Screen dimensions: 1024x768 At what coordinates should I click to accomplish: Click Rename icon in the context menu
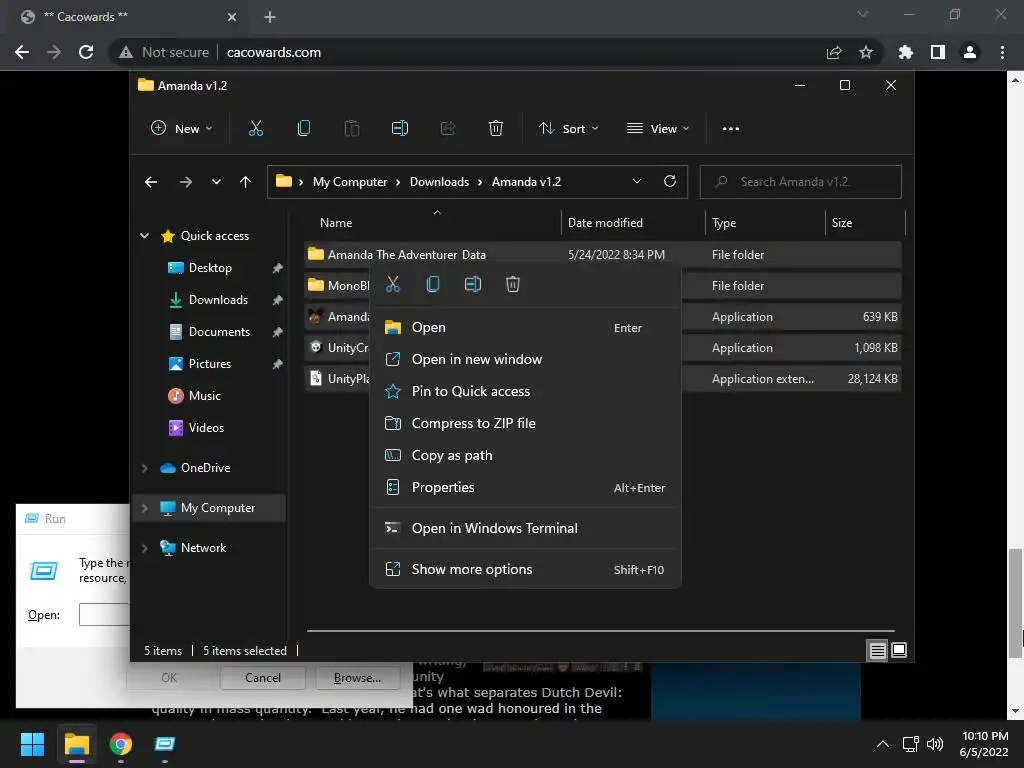pos(473,284)
